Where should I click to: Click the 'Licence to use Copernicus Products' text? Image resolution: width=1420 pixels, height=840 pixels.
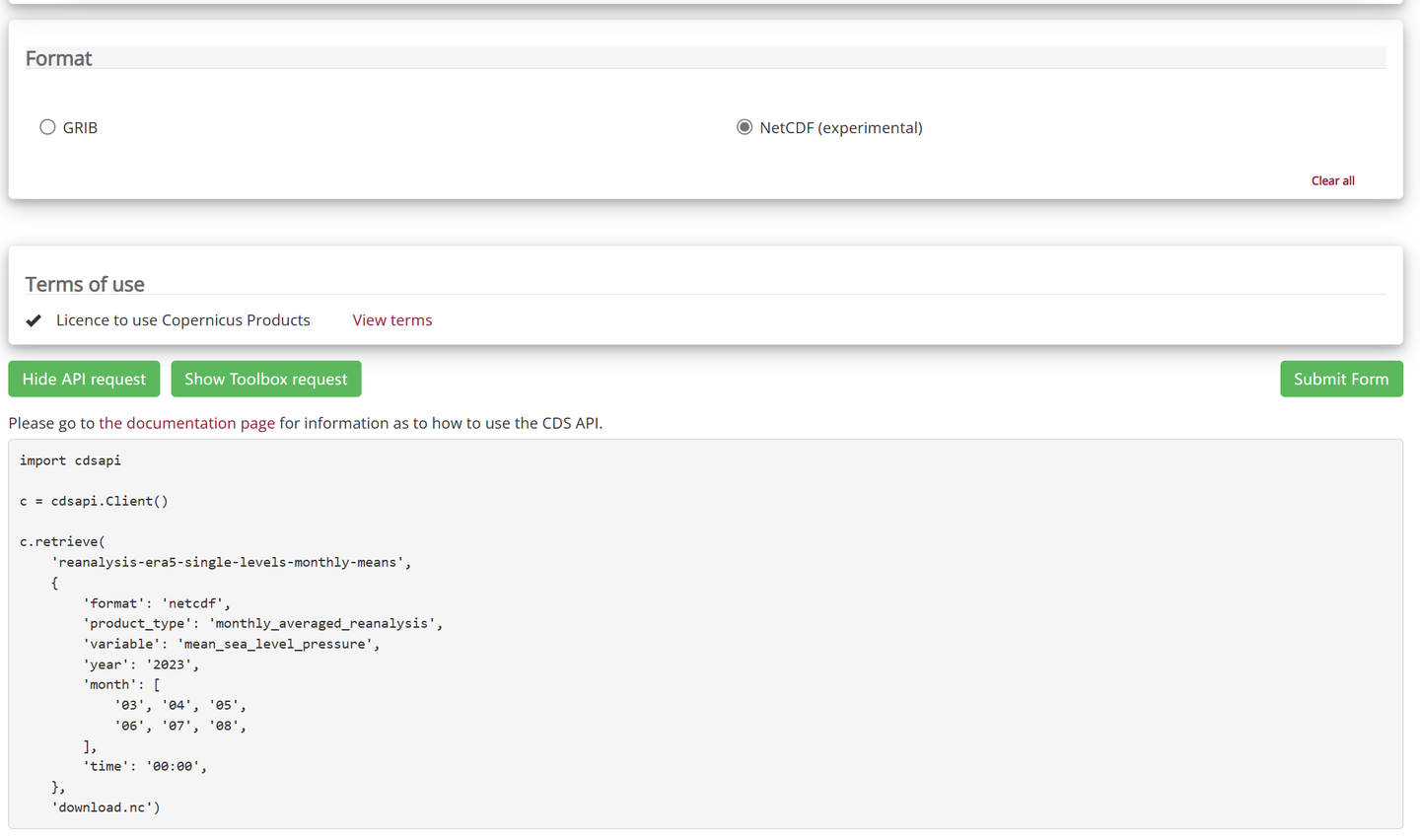pyautogui.click(x=183, y=320)
